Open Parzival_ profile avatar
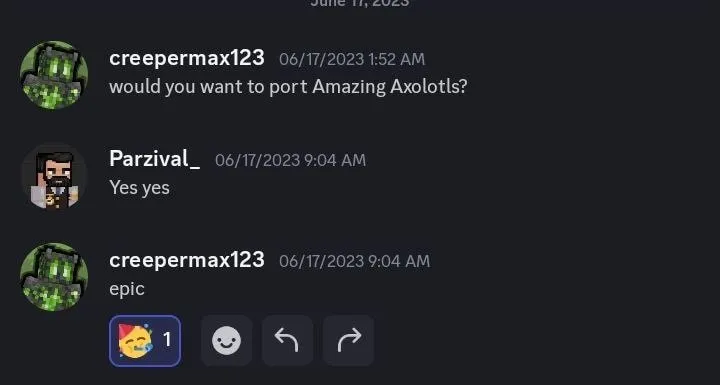Screen dimensions: 720x385 coord(54,177)
